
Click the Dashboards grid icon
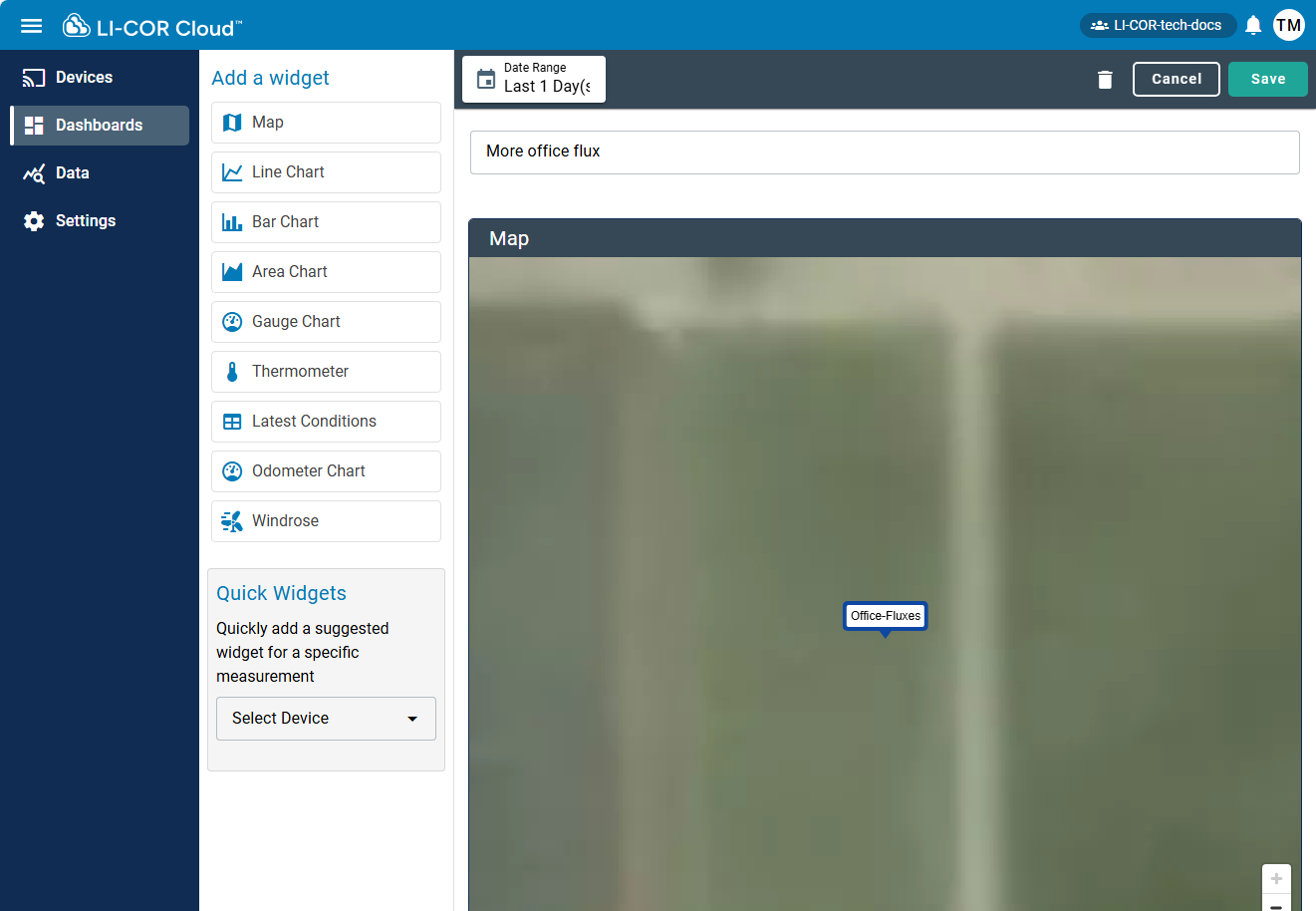tap(34, 126)
